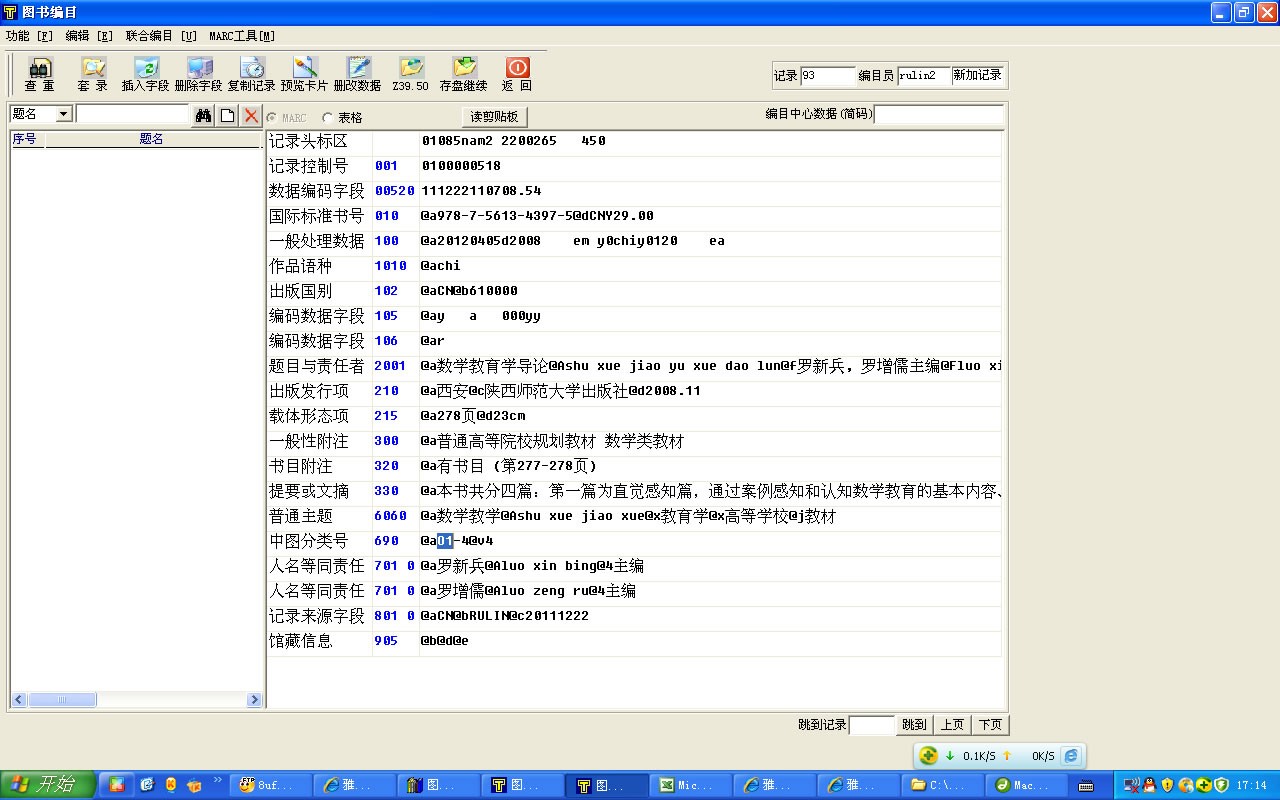The width and height of the screenshot is (1280, 800).
Task: Click the left panel horizontal scrollbar thumb
Action: 62,700
